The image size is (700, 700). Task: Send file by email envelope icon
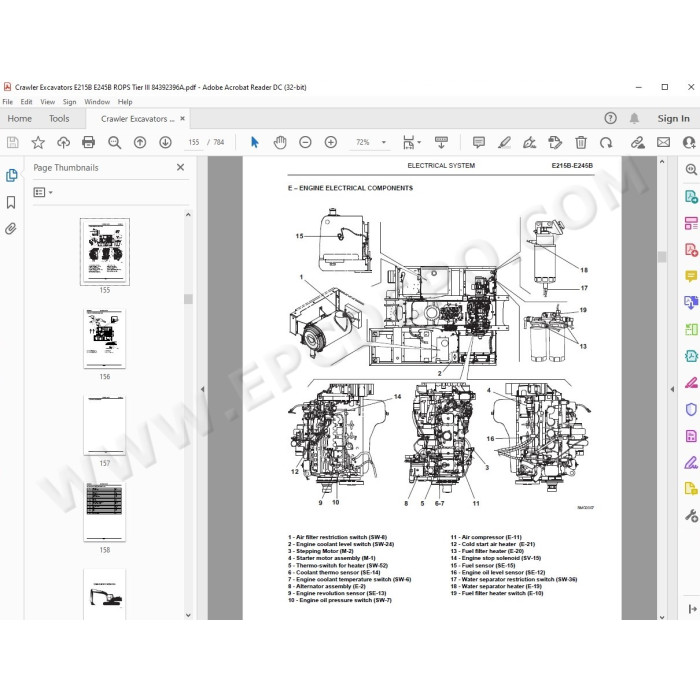663,142
